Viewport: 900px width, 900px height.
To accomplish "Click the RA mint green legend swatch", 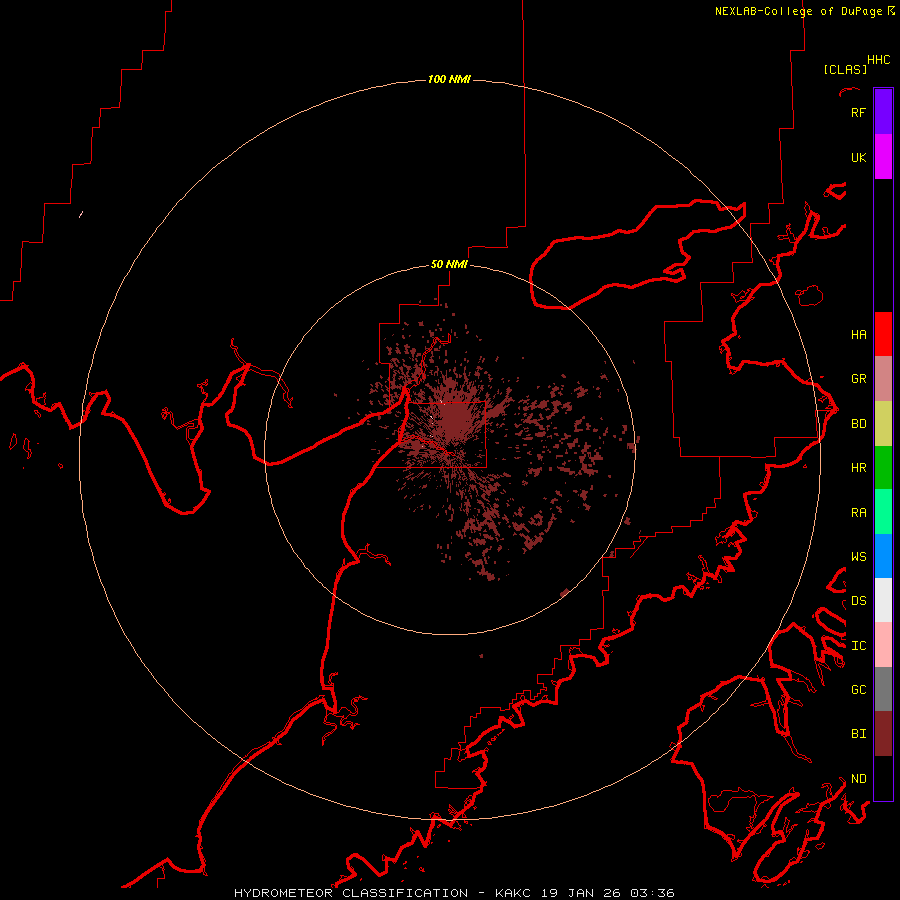I will click(x=883, y=512).
